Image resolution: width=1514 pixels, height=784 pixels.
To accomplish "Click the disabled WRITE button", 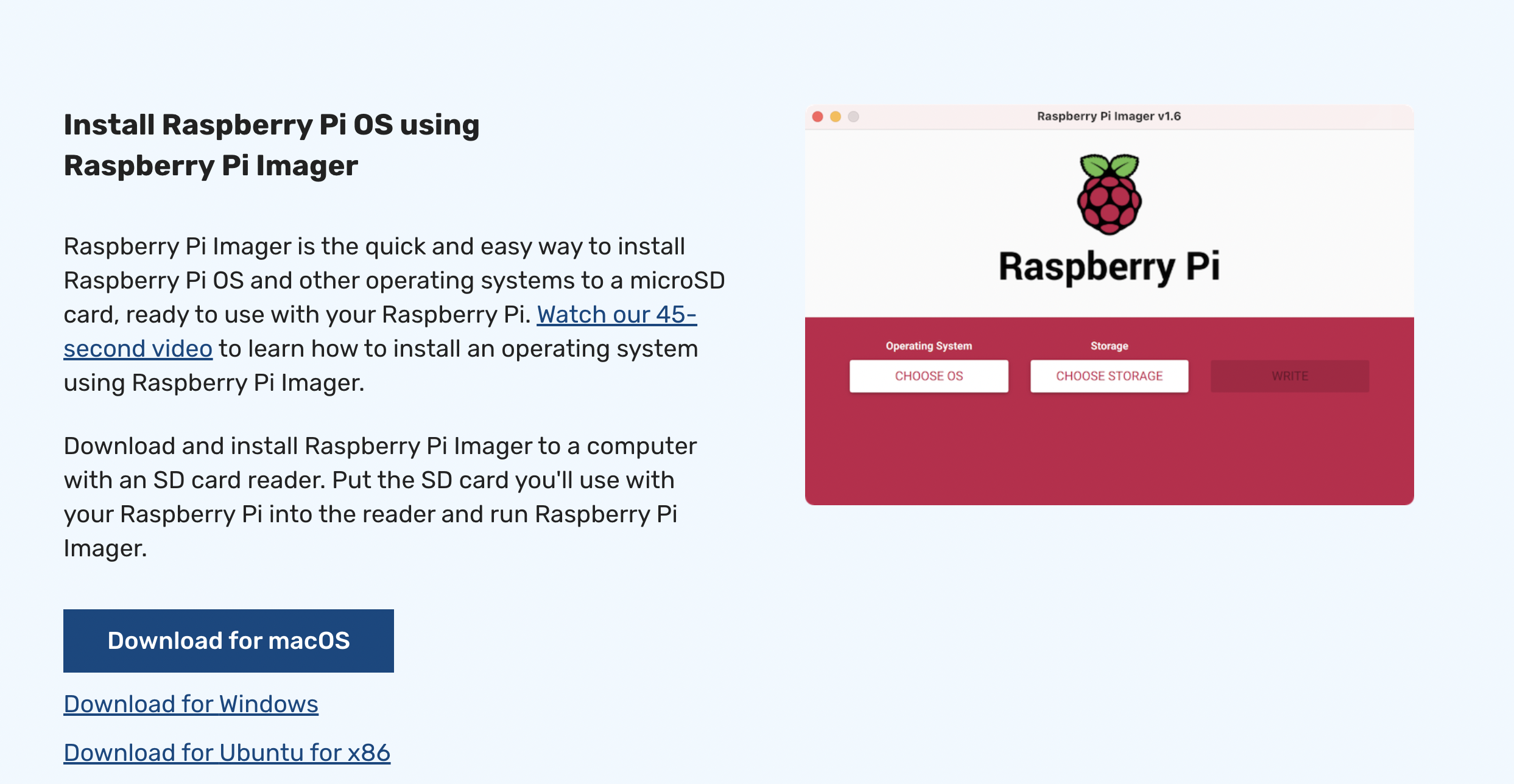I will 1289,376.
